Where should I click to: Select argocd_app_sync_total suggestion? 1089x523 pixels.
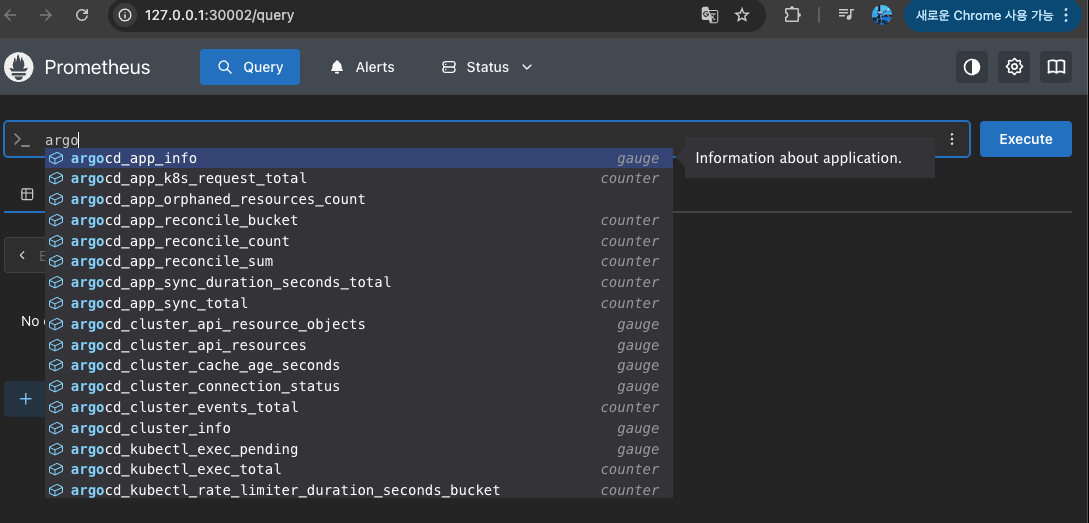[359, 304]
